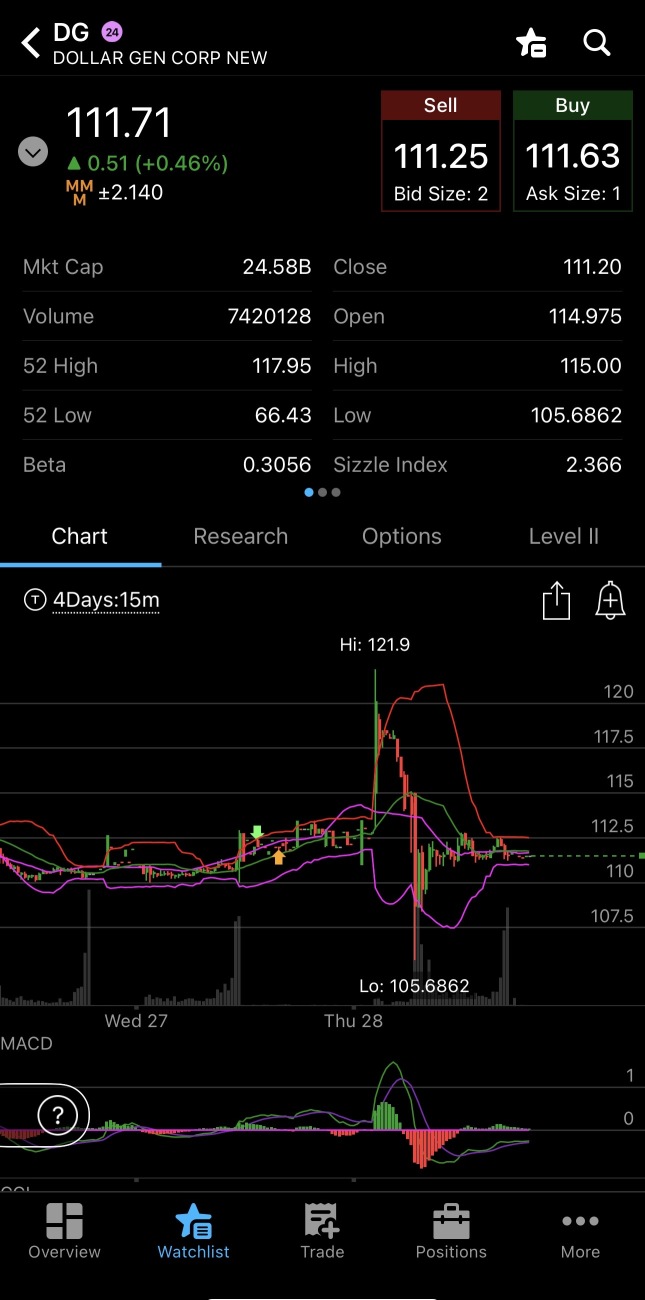This screenshot has width=645, height=1300.
Task: Create a price alert with bell icon
Action: click(610, 601)
